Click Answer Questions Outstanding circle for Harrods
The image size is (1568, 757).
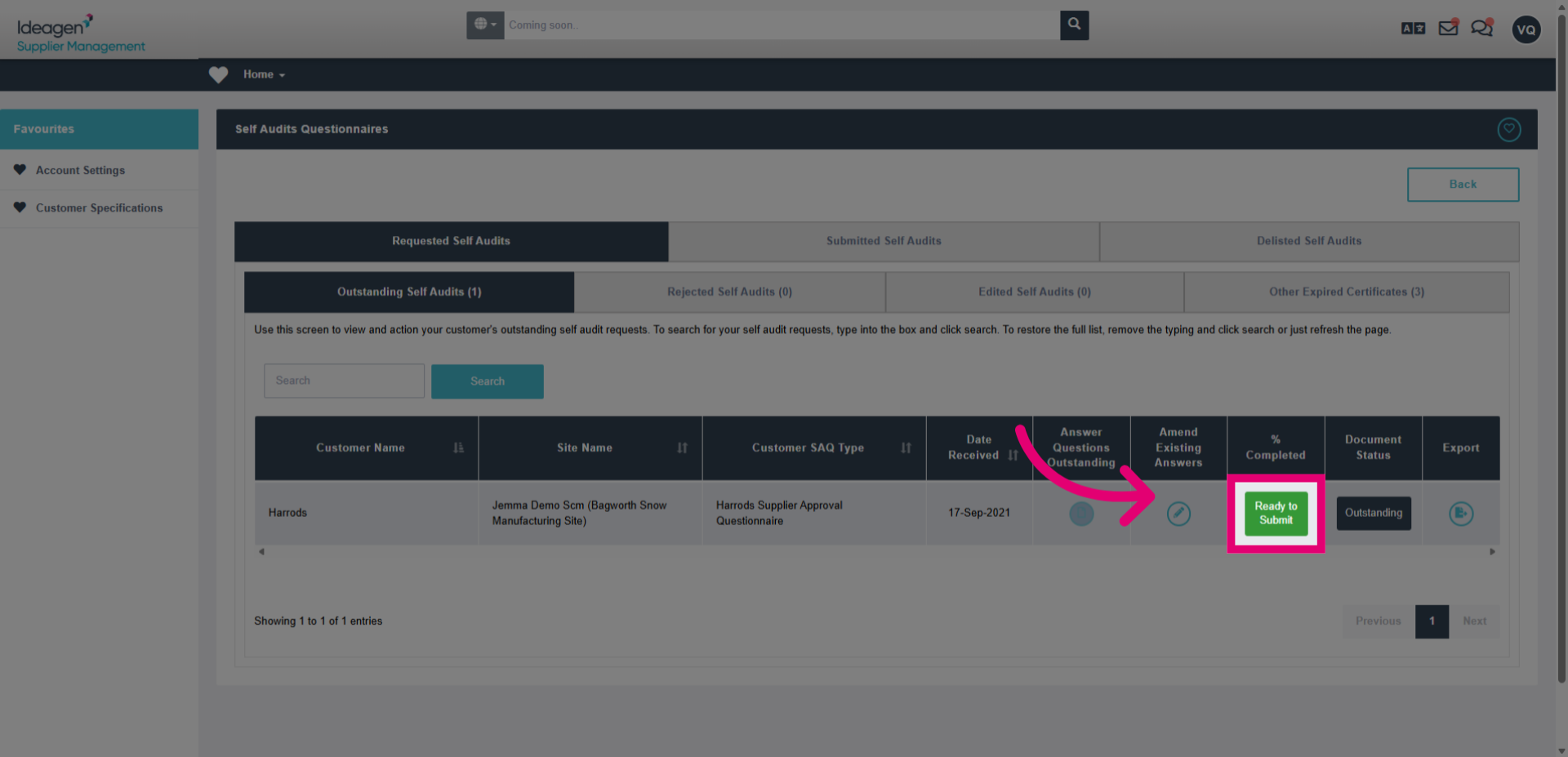pos(1081,514)
